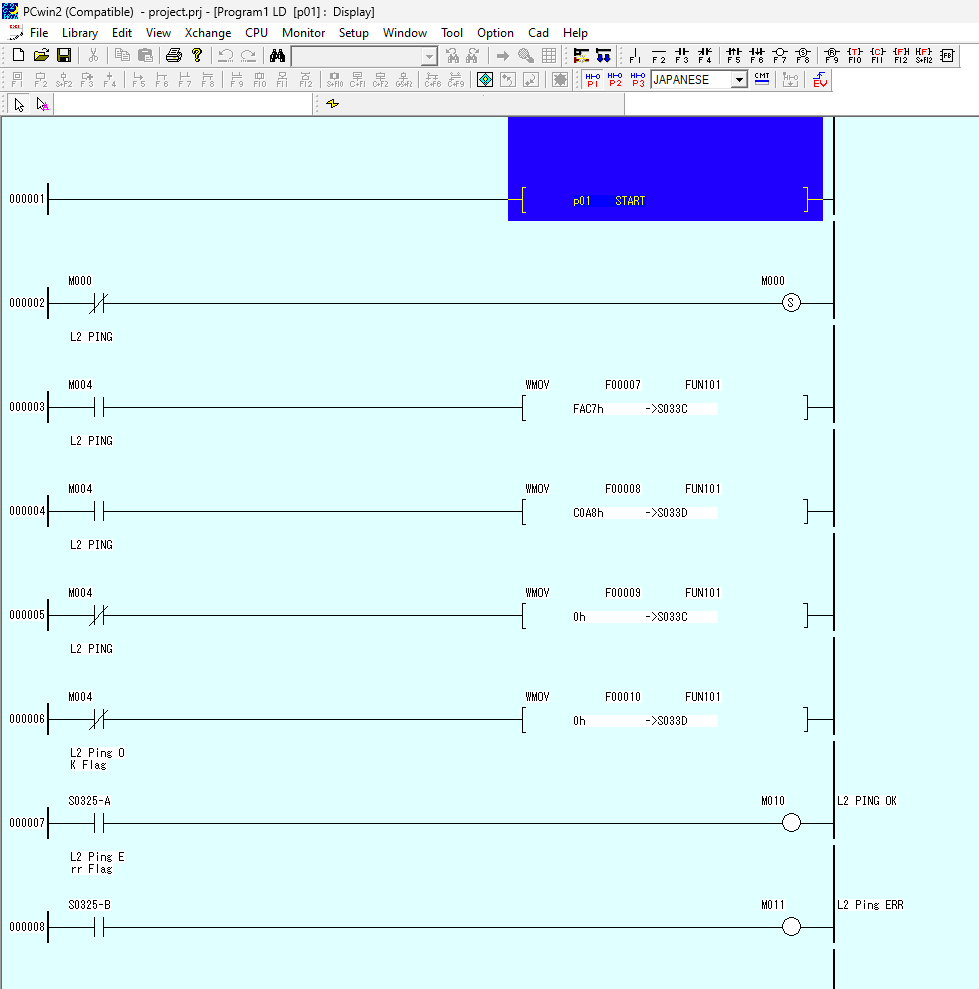Screen dimensions: 979x989
Task: Insert vertical line with F1 tool
Action: coord(635,56)
